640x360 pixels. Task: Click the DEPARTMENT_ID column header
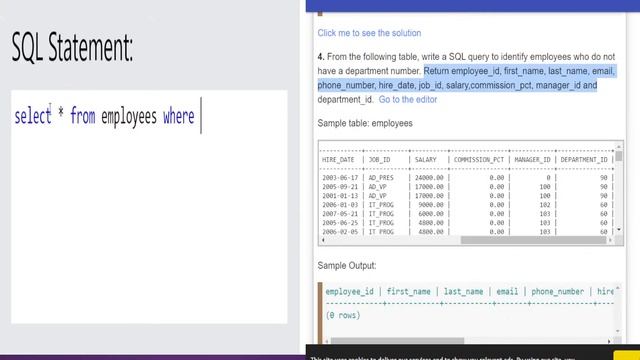(x=584, y=160)
